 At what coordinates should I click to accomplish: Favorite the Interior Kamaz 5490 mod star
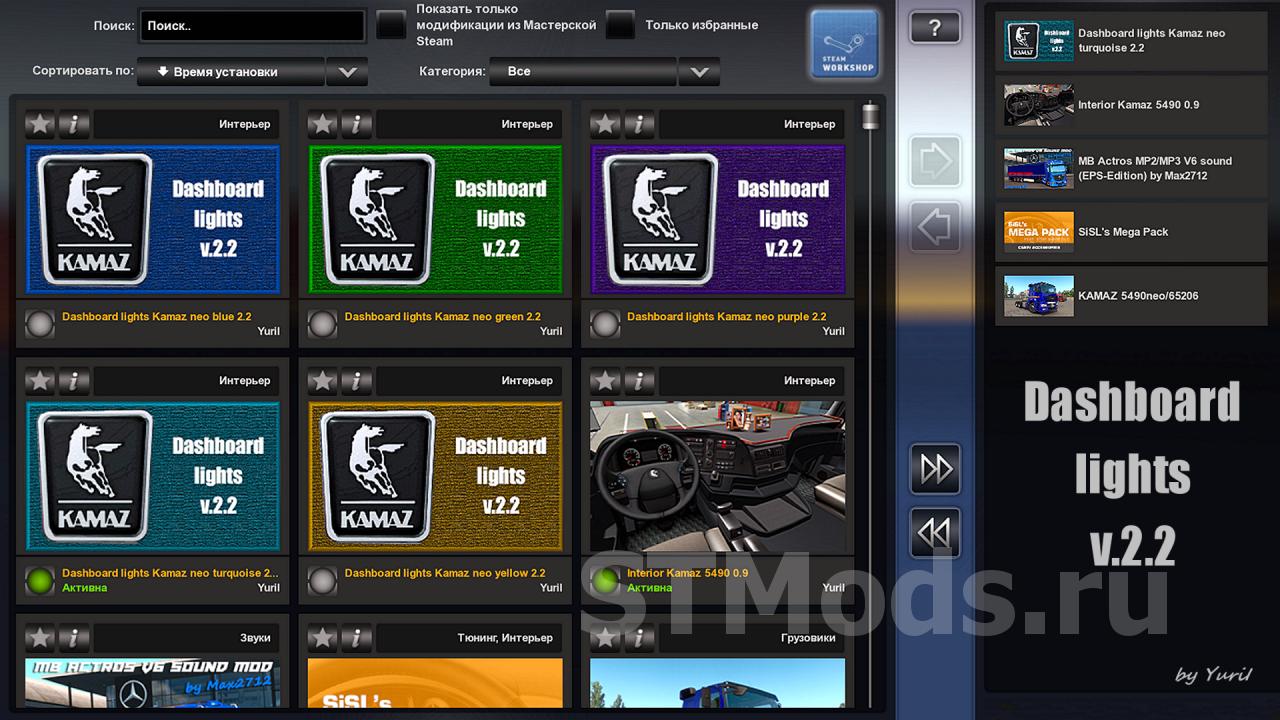(x=605, y=381)
